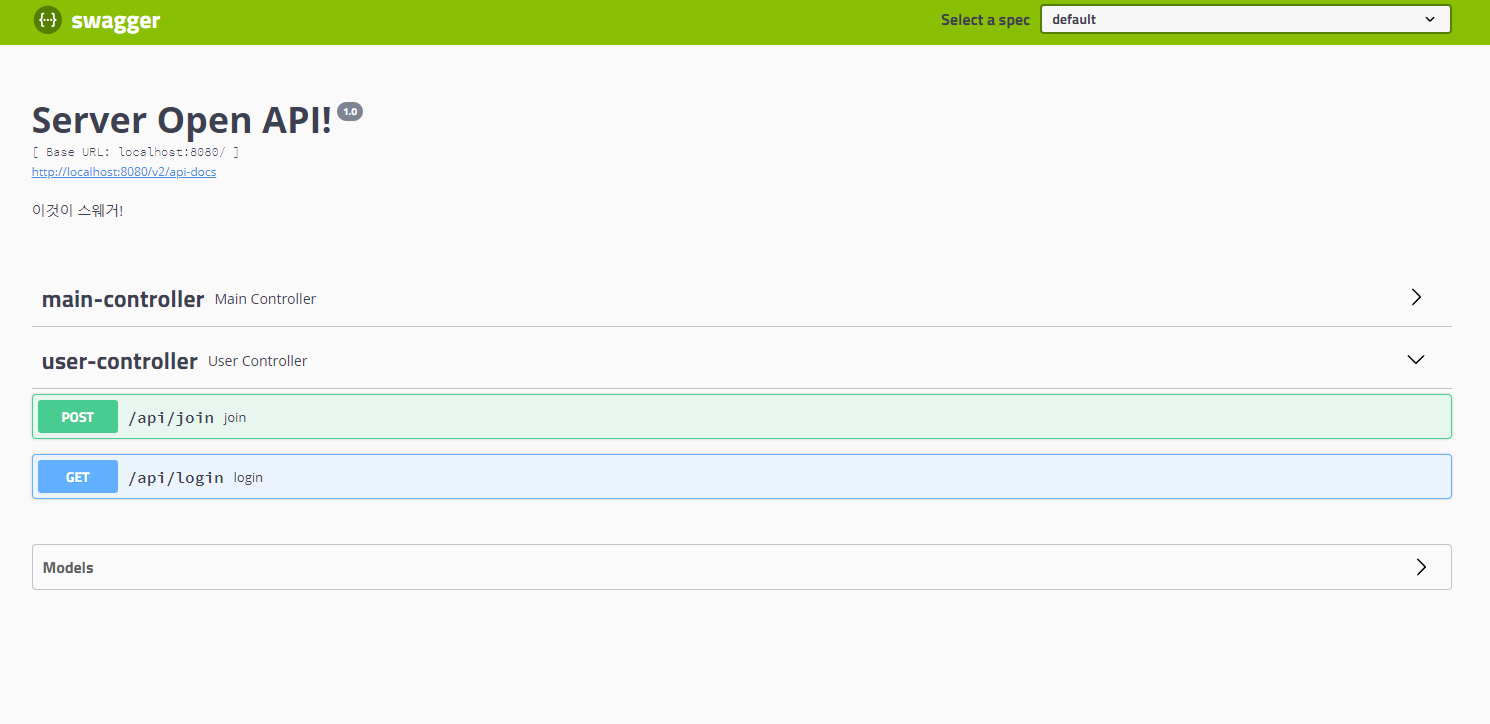Open the /api/join endpoint path
Screen dimensions: 1490x724
[x=171, y=417]
